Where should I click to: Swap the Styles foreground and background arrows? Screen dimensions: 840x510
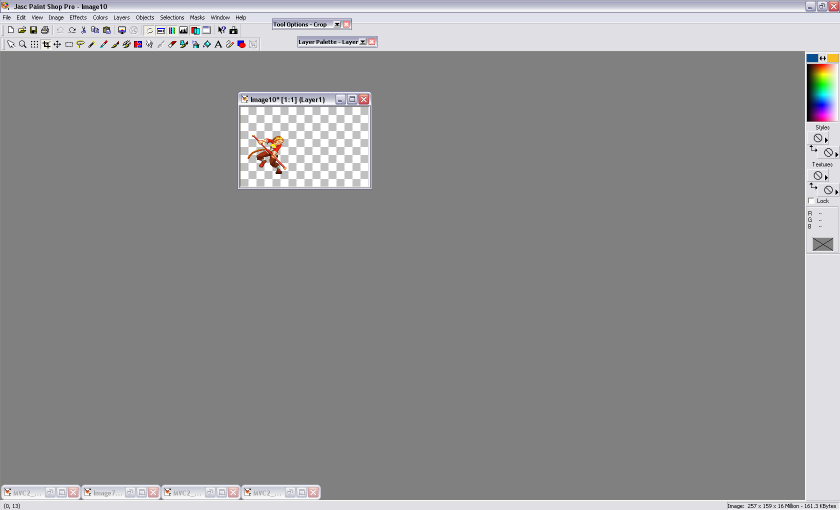point(813,149)
